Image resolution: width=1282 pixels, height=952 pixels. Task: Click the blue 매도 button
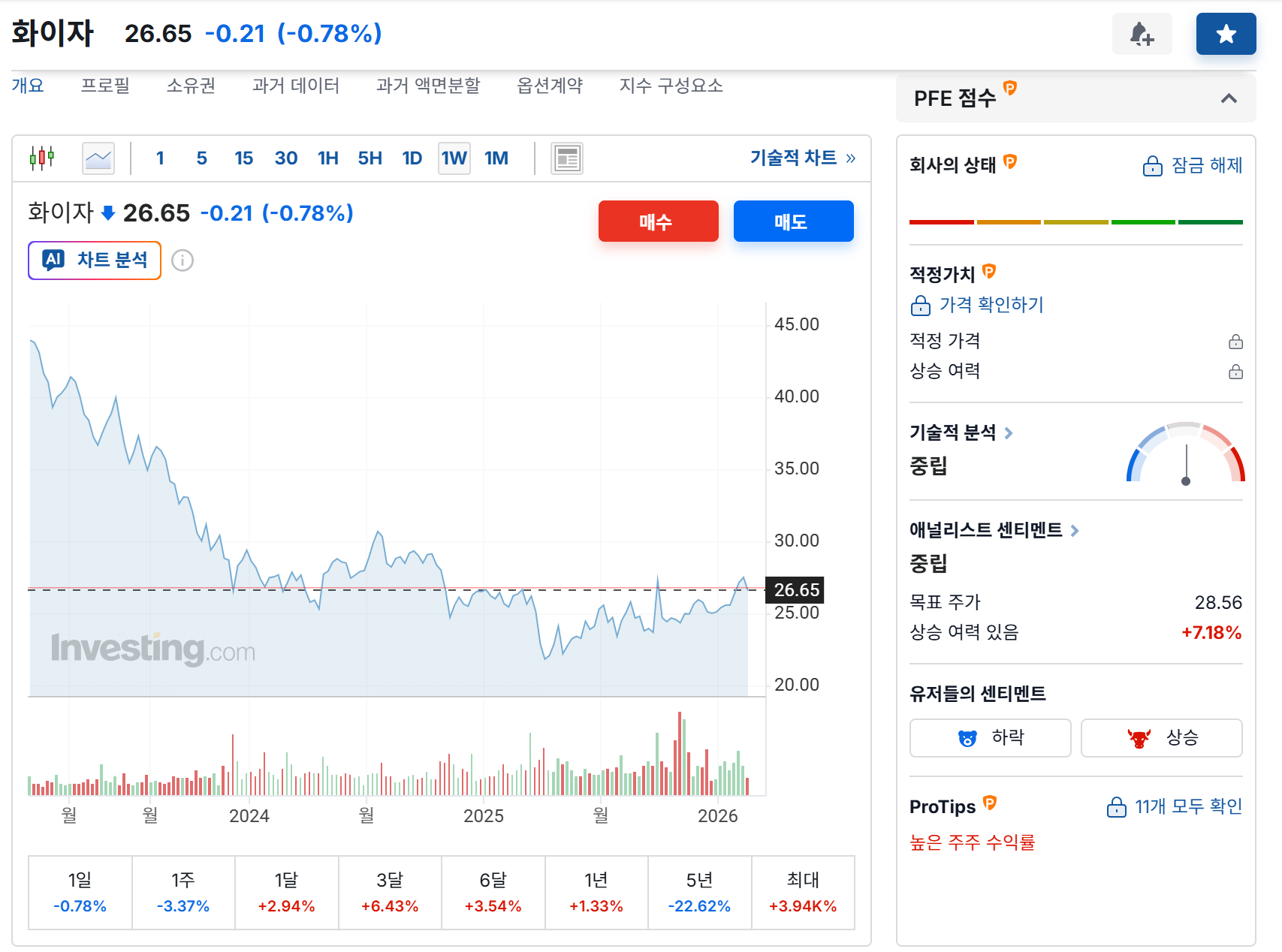tap(793, 221)
